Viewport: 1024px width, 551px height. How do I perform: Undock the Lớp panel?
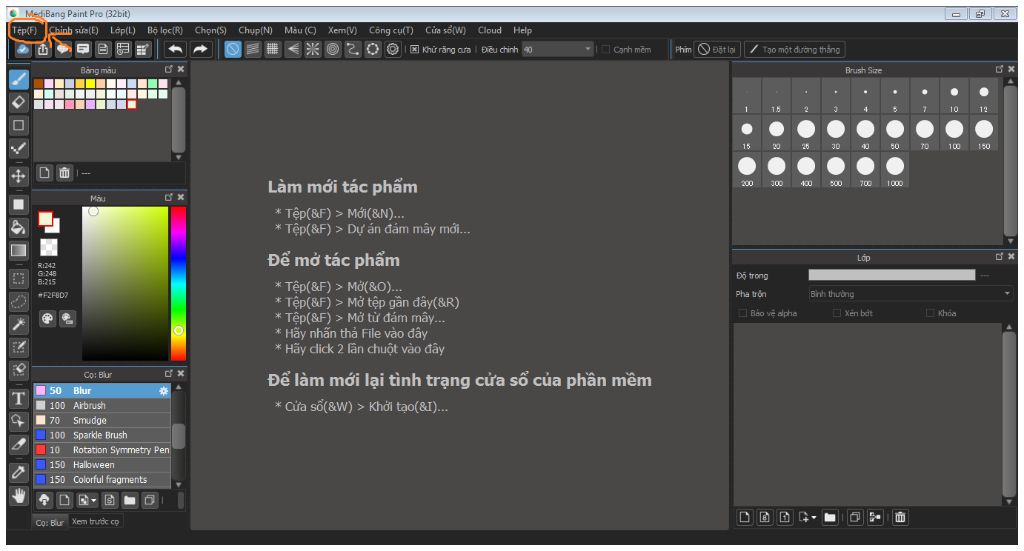[999, 257]
